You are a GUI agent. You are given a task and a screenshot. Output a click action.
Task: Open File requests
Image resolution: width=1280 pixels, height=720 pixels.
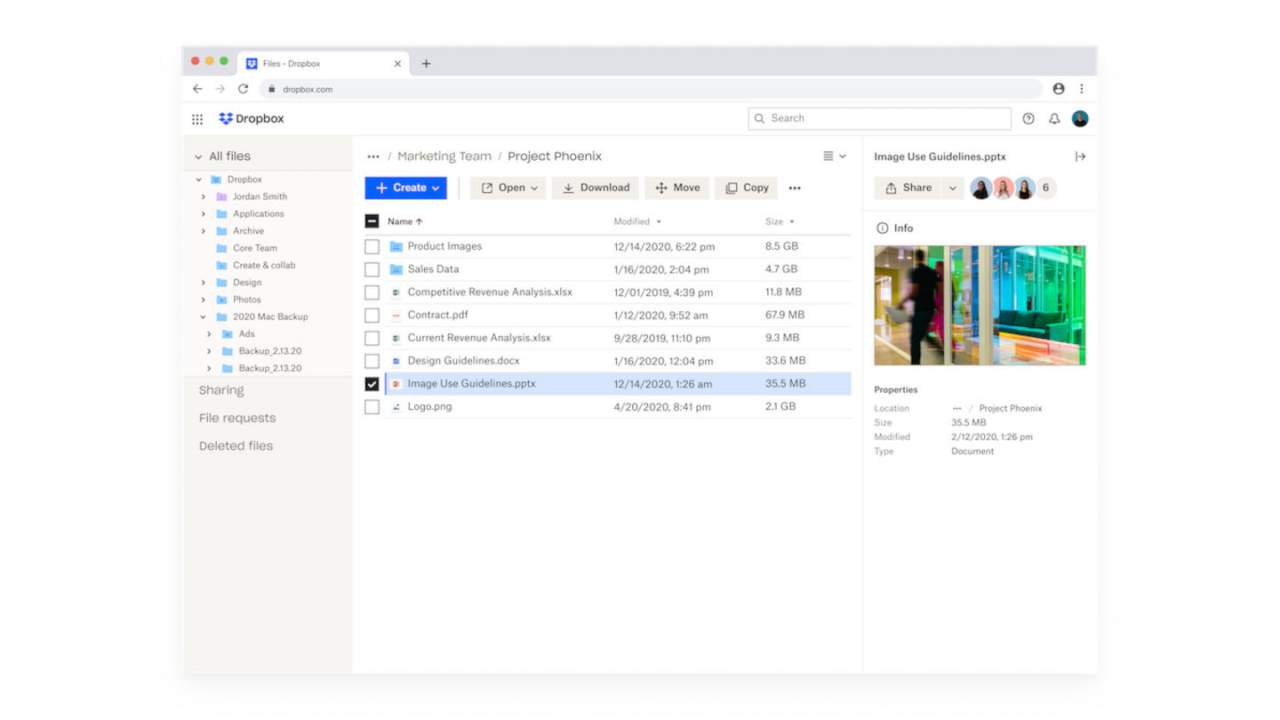(237, 418)
